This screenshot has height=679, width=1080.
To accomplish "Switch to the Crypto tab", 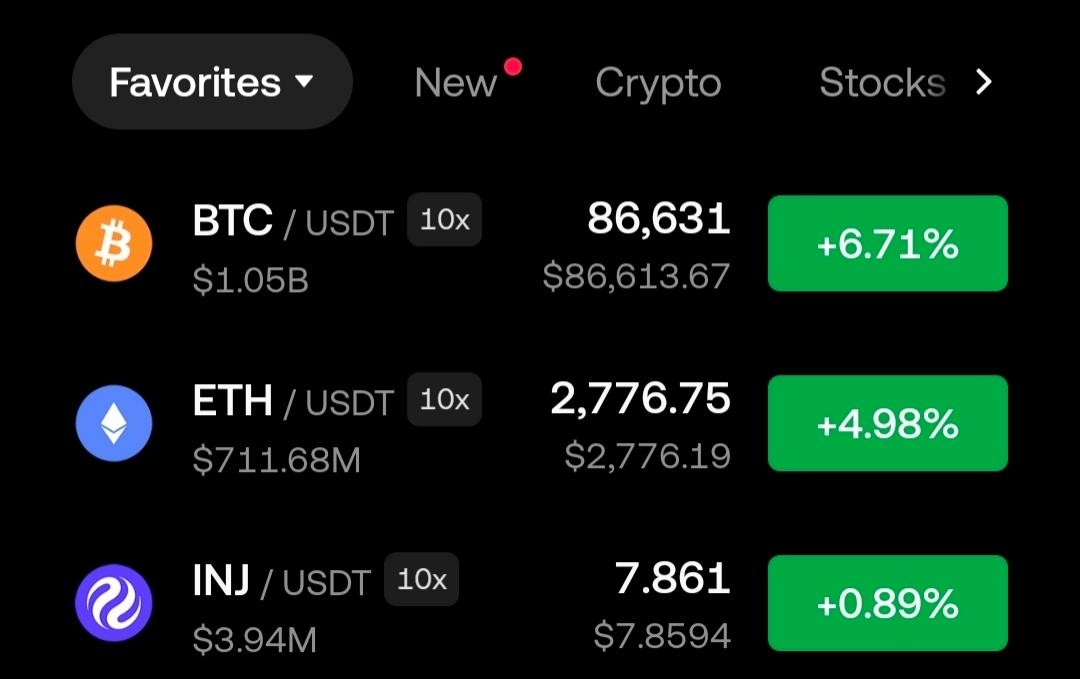I will click(x=658, y=83).
